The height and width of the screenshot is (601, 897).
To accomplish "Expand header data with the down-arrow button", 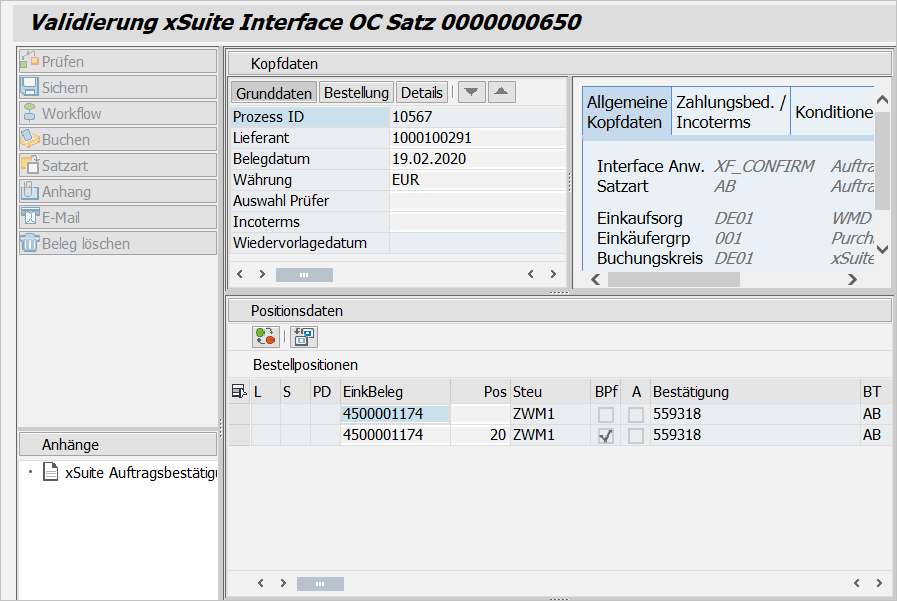I will 471,93.
